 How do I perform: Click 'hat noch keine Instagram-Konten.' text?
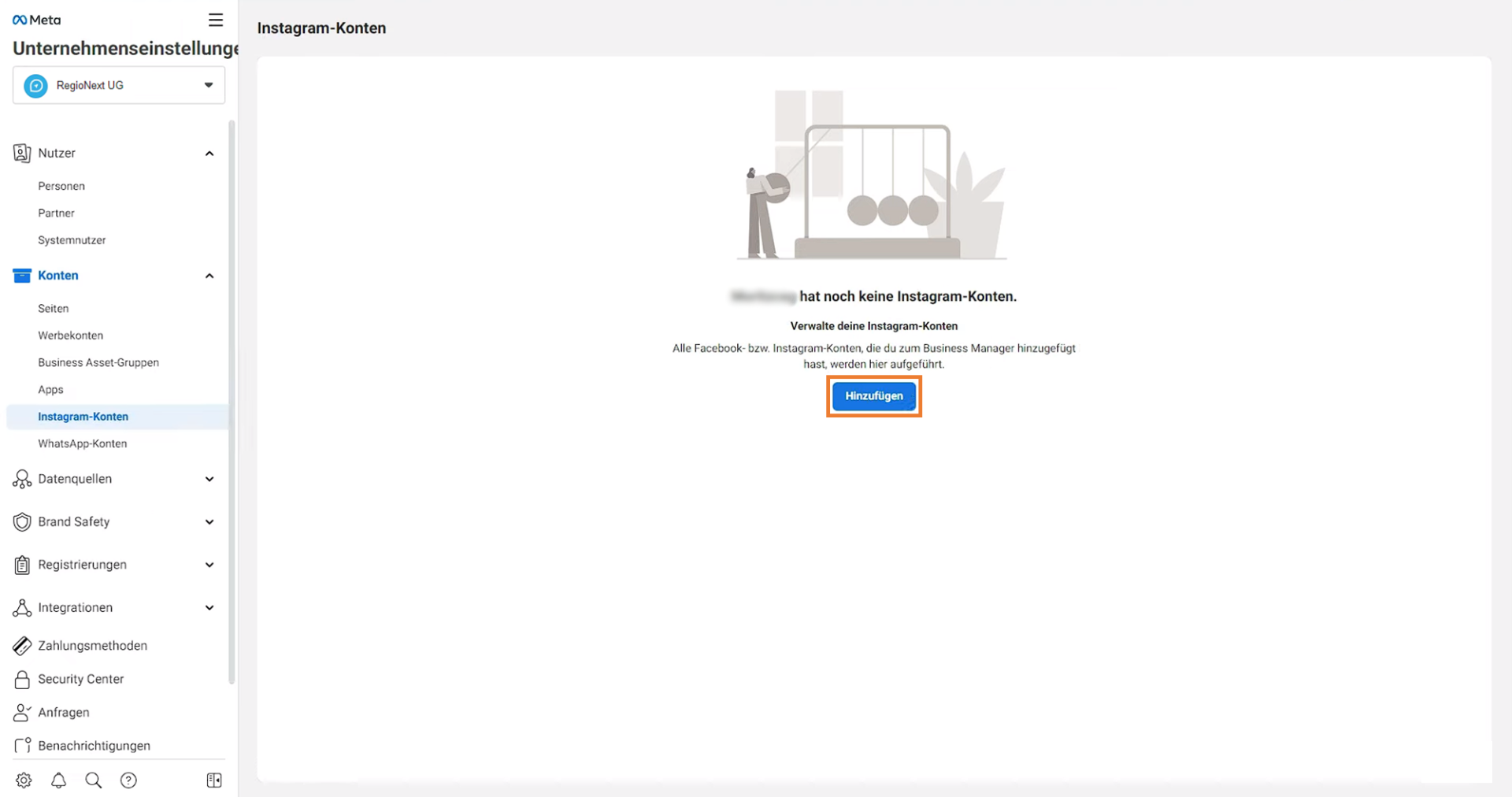point(908,297)
